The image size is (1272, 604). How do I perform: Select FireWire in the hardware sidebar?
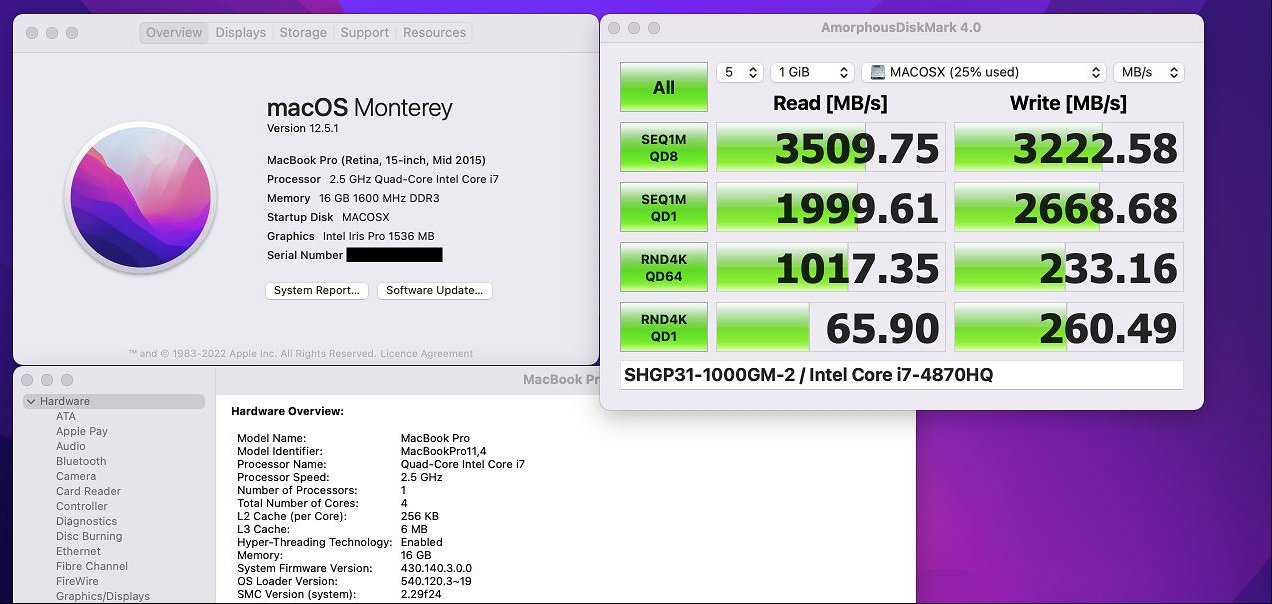pyautogui.click(x=77, y=581)
